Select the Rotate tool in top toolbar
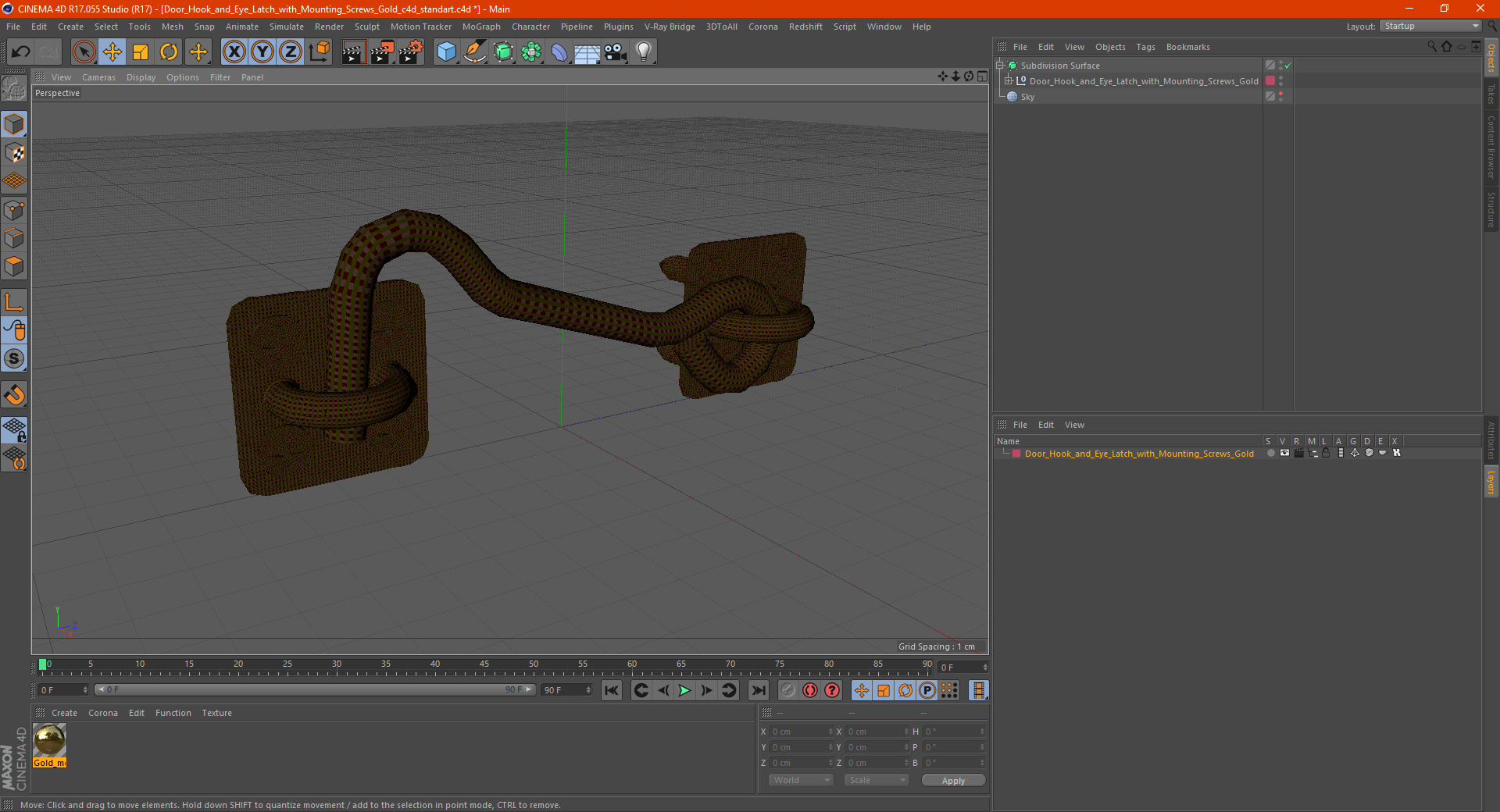The height and width of the screenshot is (812, 1500). pos(169,52)
